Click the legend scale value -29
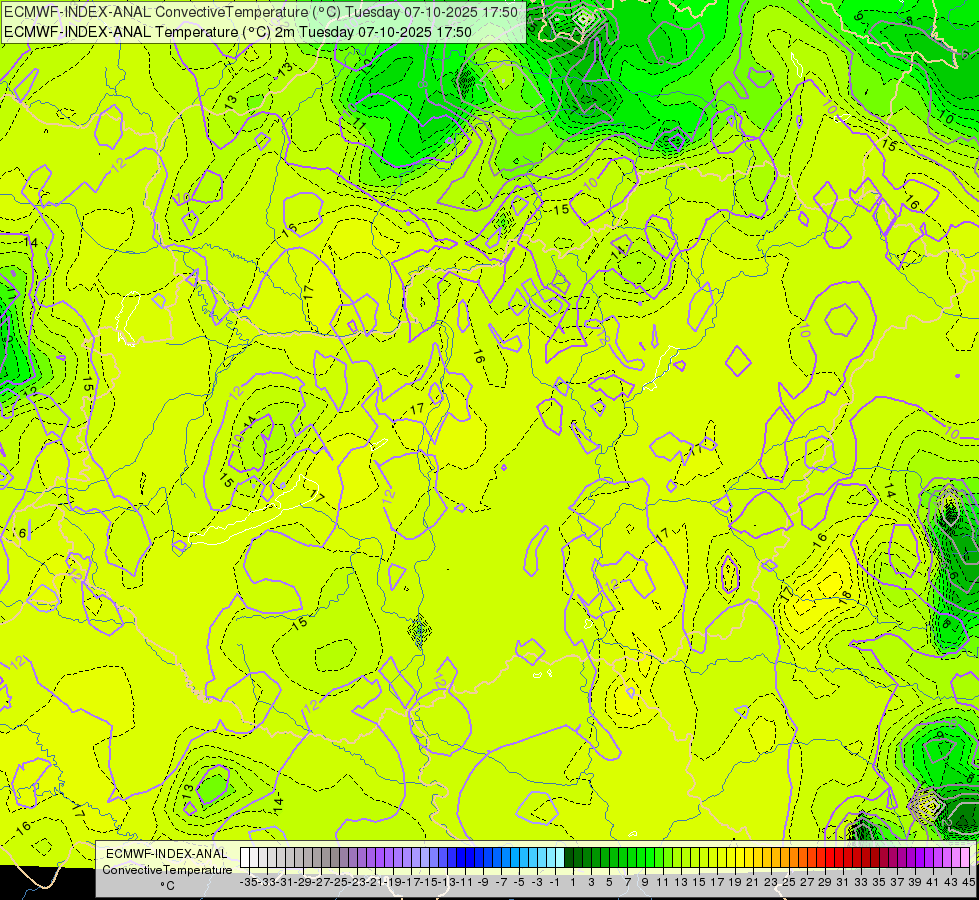Screen dimensions: 979x900 [x=303, y=883]
